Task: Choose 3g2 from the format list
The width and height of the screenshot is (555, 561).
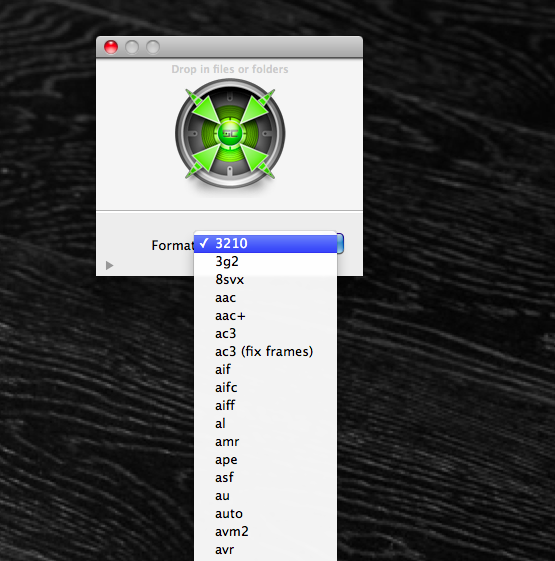Action: click(265, 262)
